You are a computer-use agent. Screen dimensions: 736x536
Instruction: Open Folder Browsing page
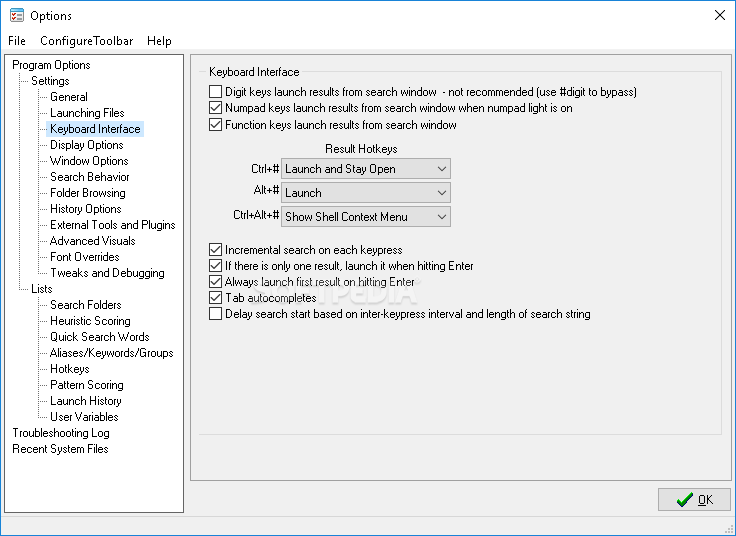pyautogui.click(x=88, y=192)
